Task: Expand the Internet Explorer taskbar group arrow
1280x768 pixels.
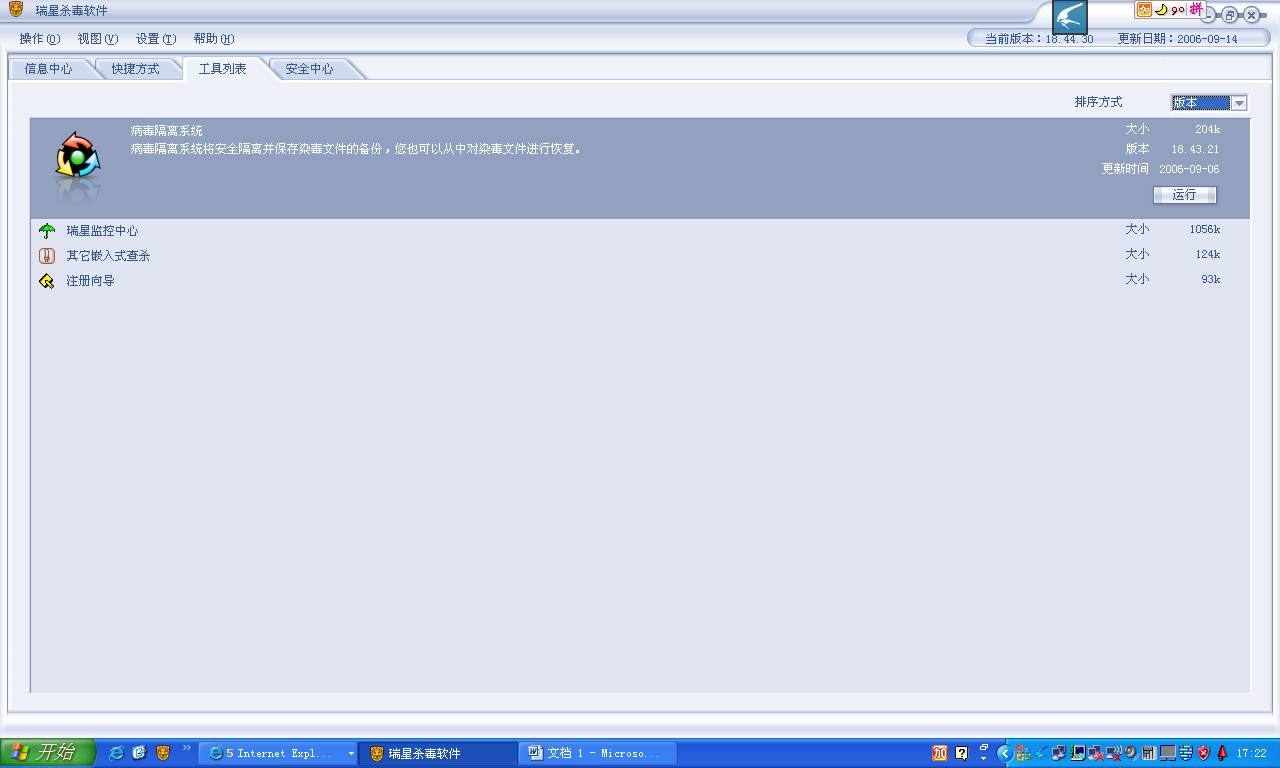Action: click(351, 754)
